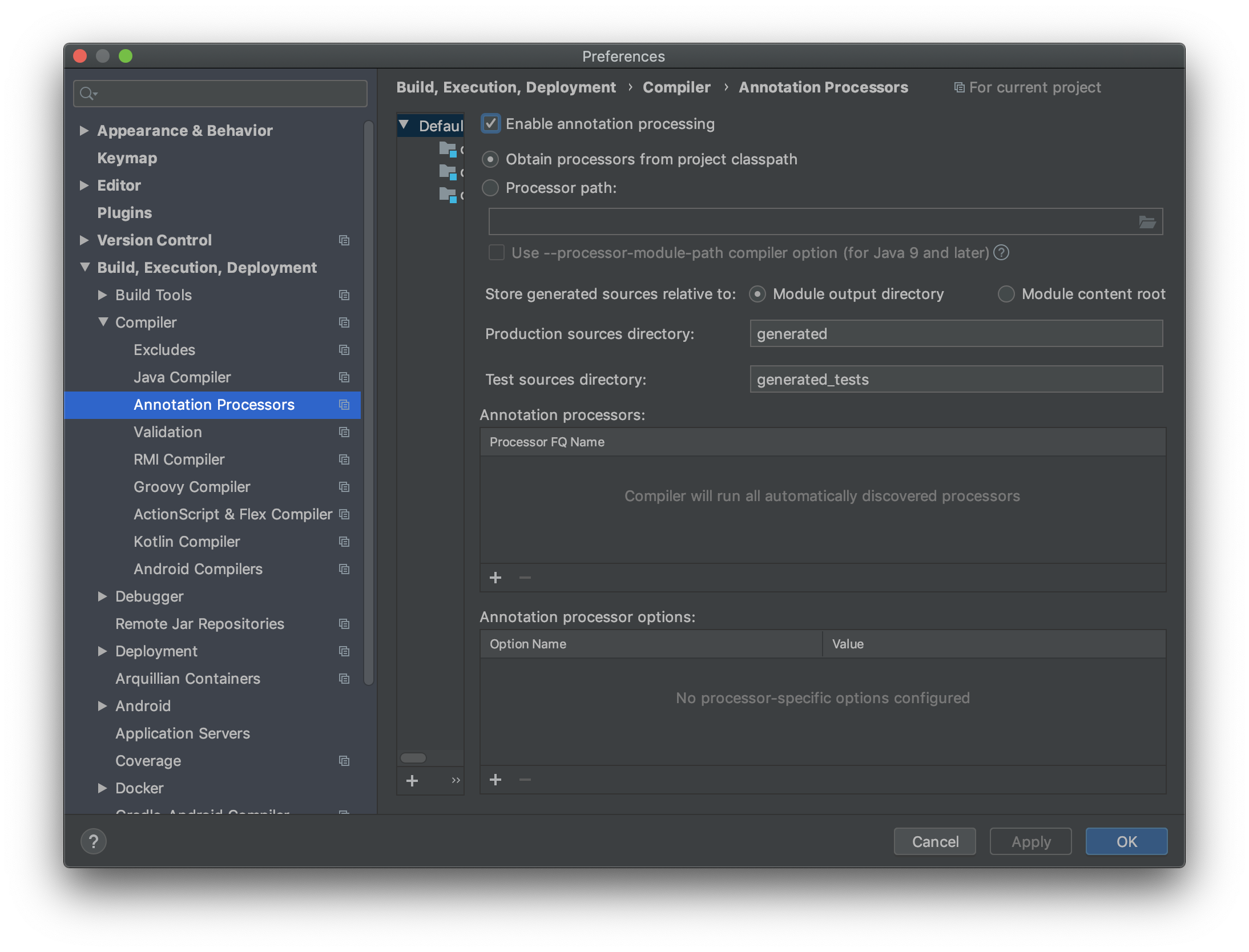Open Keymap settings
Screen dimensions: 1249x952
(127, 158)
